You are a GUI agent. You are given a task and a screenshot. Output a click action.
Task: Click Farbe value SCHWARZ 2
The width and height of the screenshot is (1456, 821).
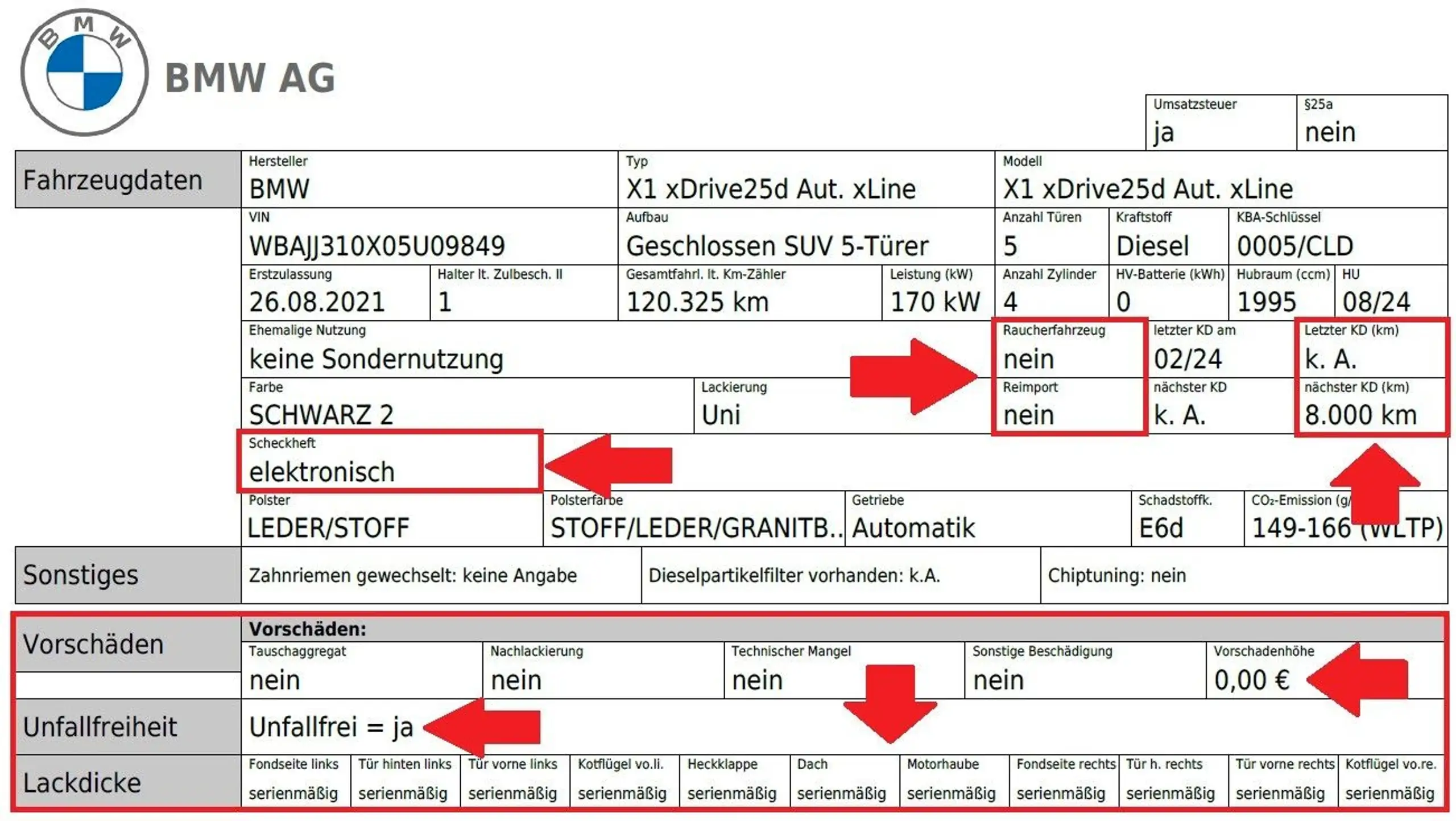(321, 415)
